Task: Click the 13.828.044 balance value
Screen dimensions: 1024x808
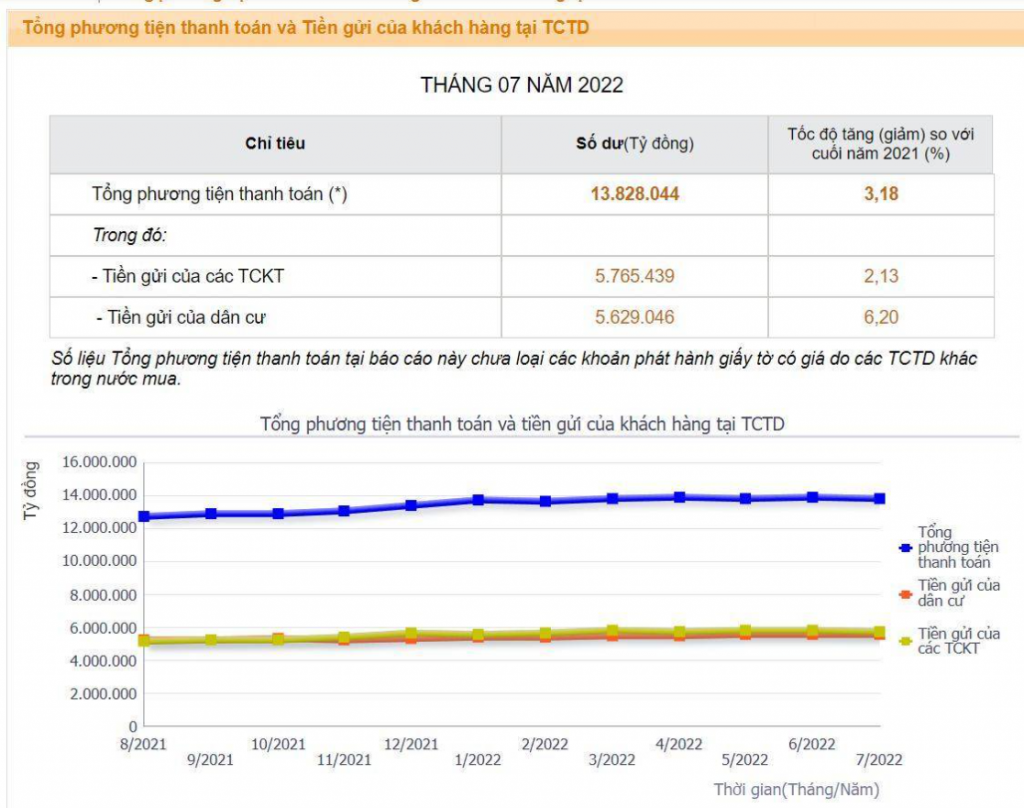Action: click(634, 194)
